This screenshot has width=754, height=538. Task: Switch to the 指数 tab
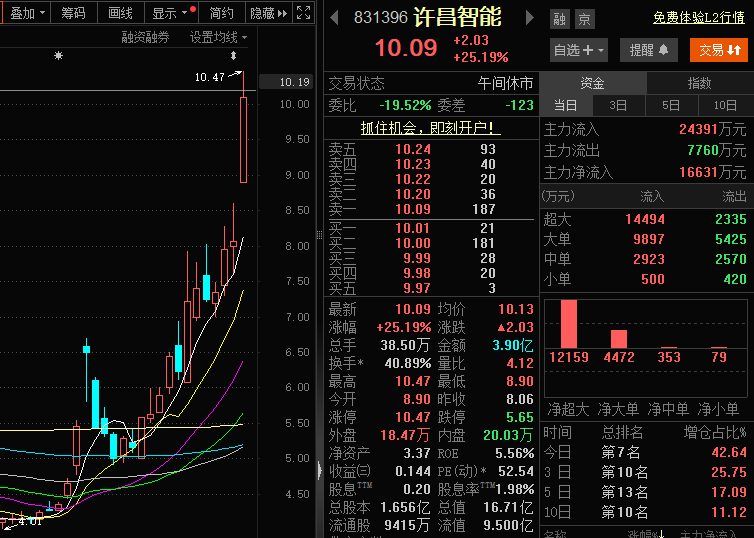tap(699, 83)
